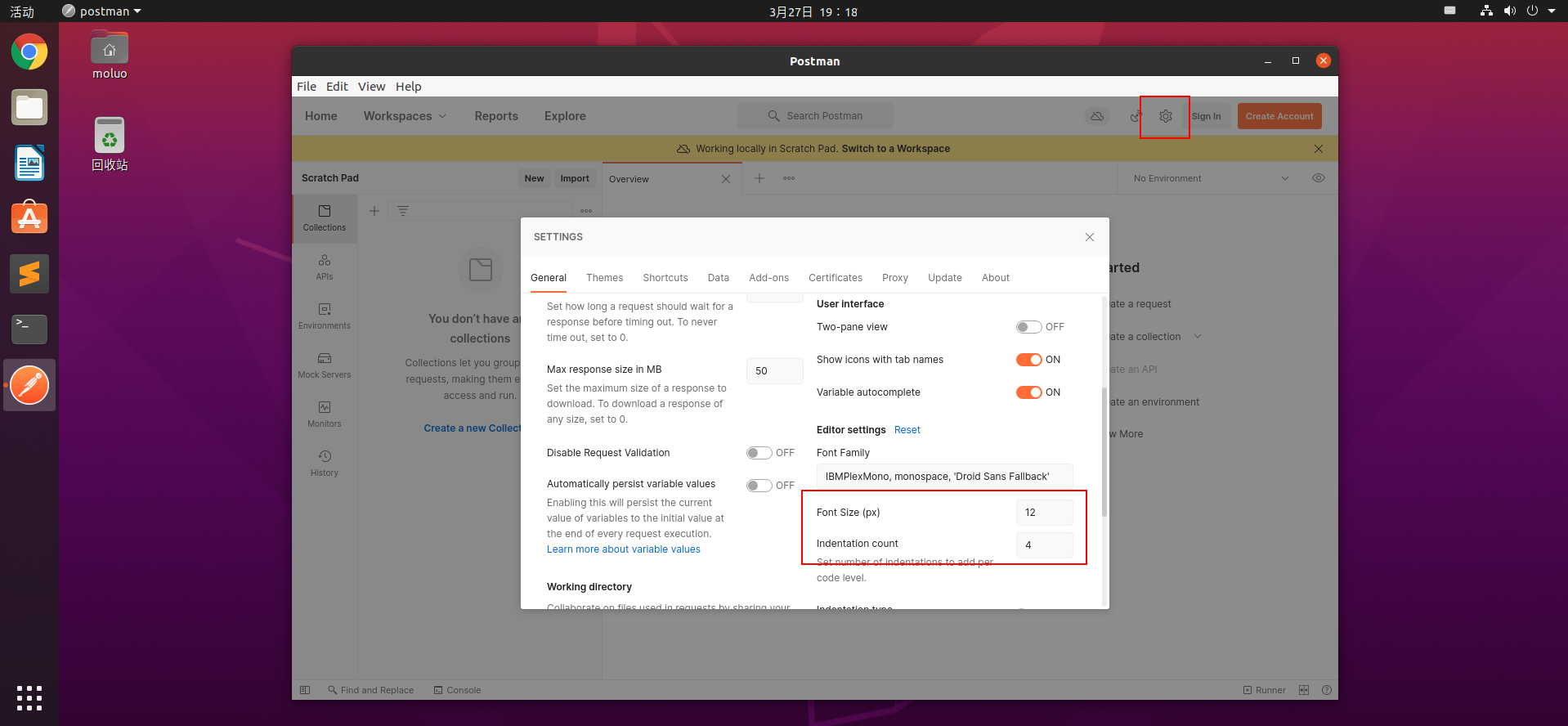Toggle the Two-pane view switch
The height and width of the screenshot is (726, 1568).
tap(1029, 327)
